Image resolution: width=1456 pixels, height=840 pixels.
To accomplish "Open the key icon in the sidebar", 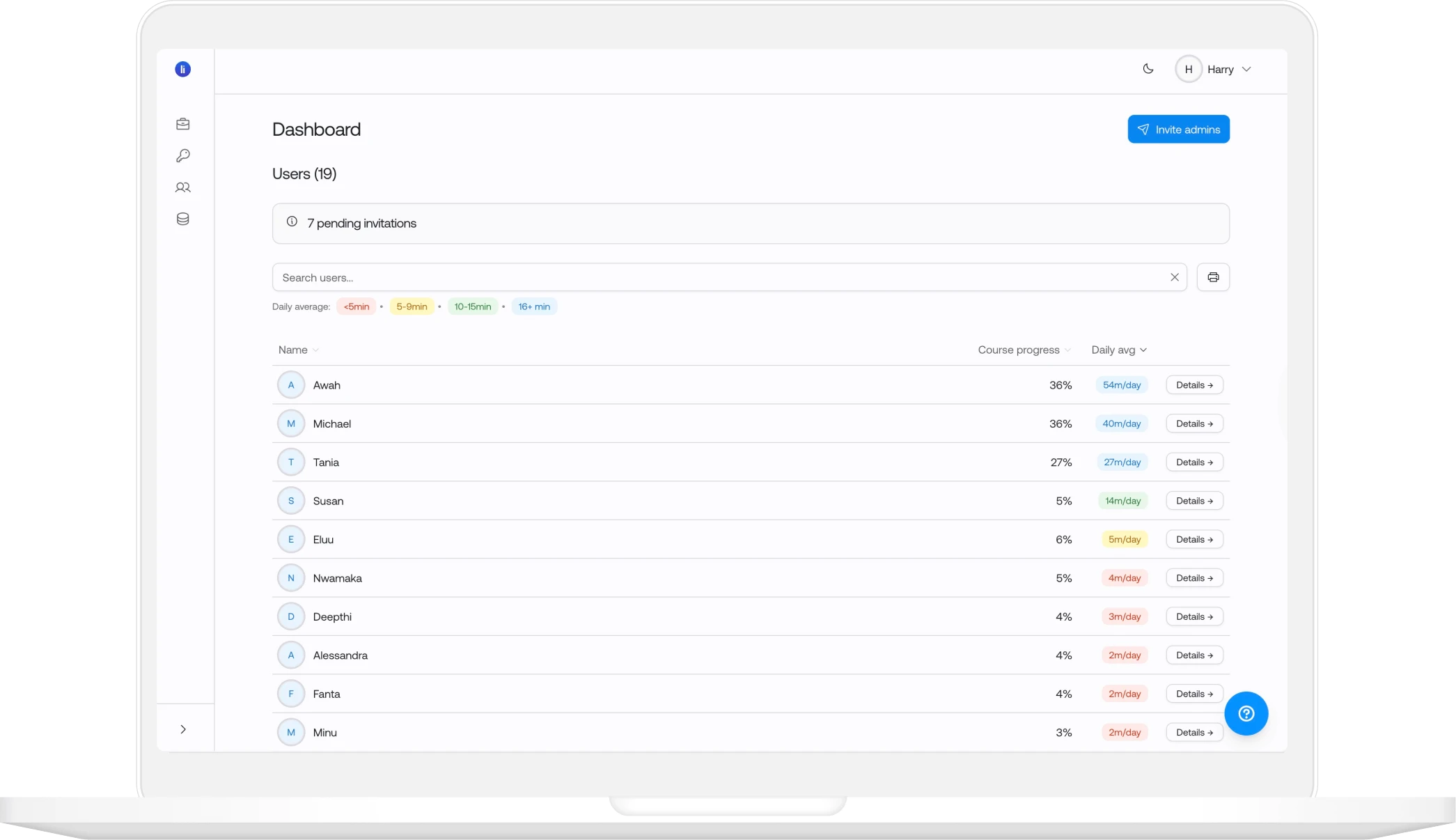I will point(182,155).
